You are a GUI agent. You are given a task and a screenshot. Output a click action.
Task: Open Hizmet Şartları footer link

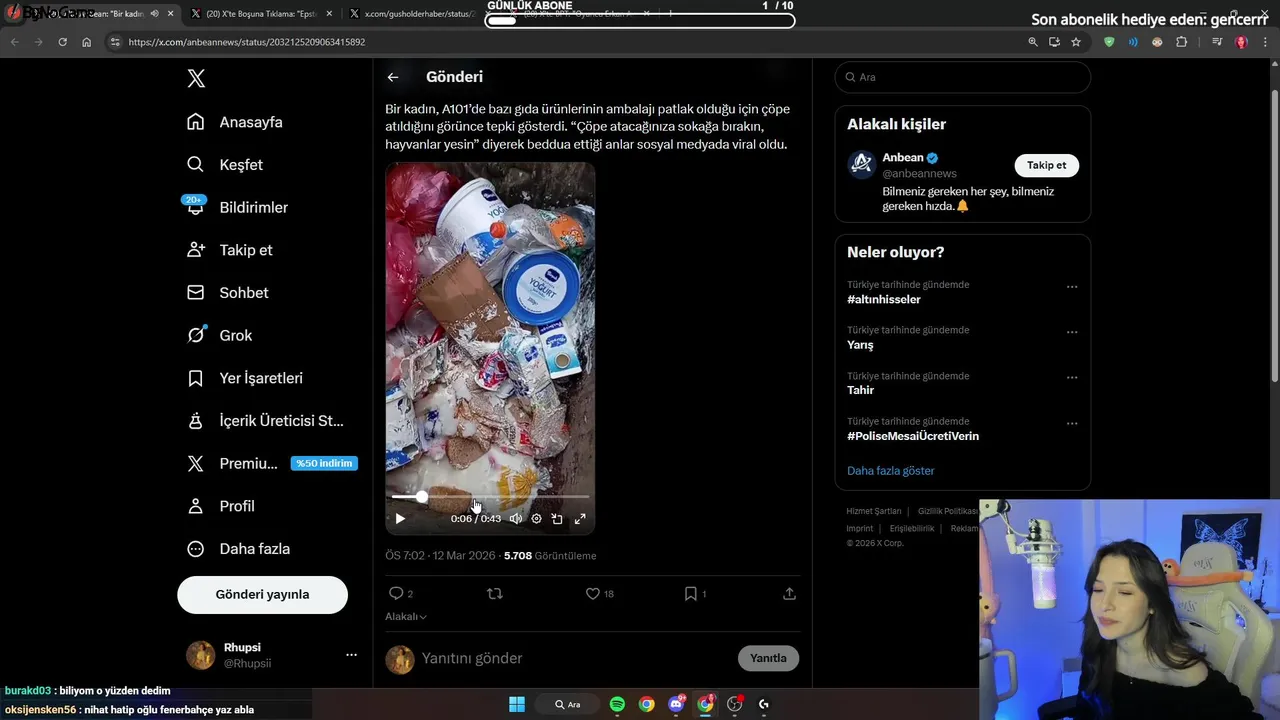(x=874, y=511)
